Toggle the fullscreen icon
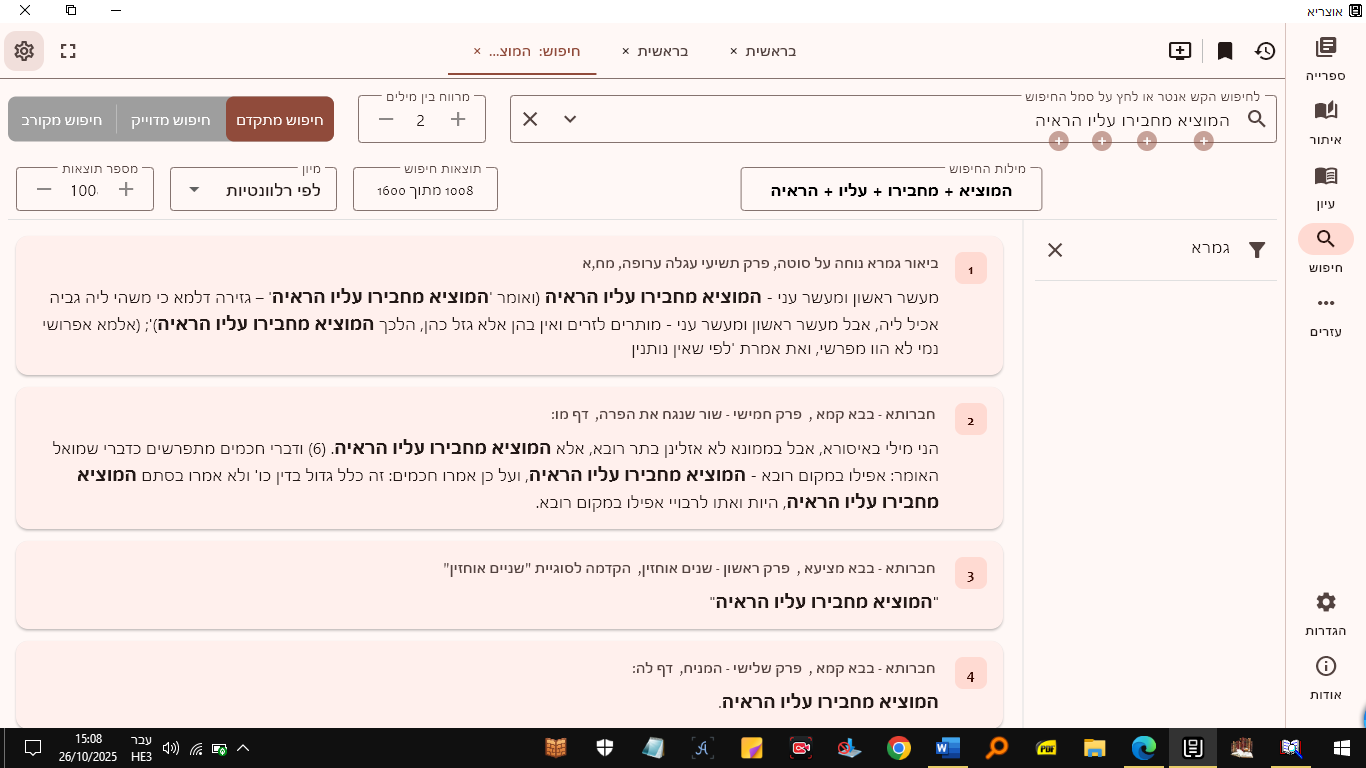The image size is (1366, 768). pyautogui.click(x=68, y=51)
